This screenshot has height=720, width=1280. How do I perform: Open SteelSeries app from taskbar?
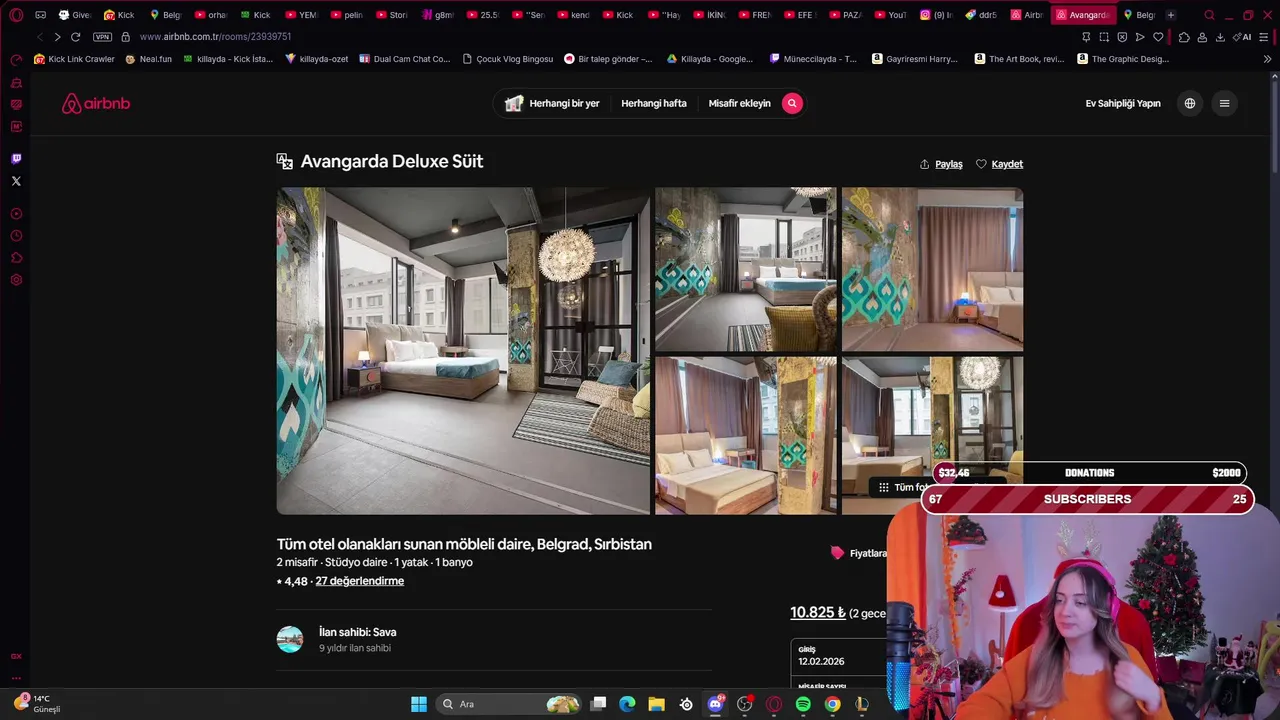point(686,704)
